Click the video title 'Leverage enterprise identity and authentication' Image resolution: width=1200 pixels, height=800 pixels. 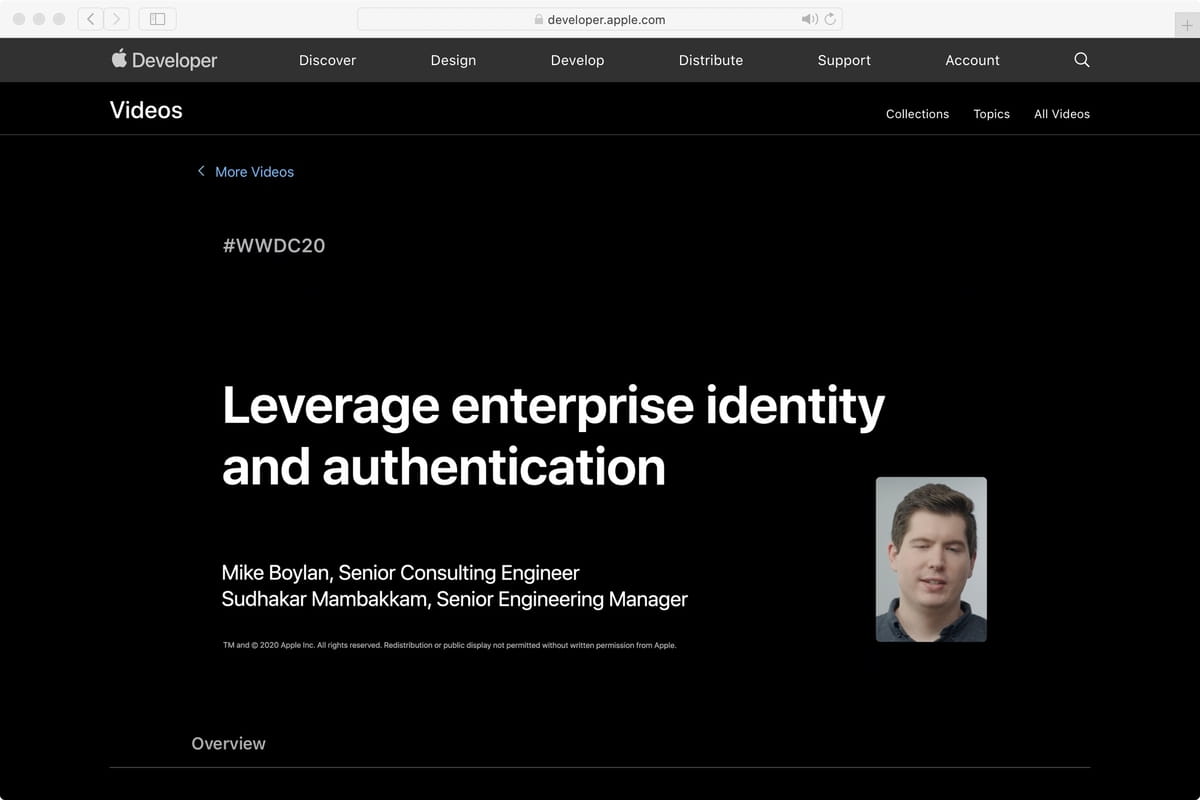point(553,435)
